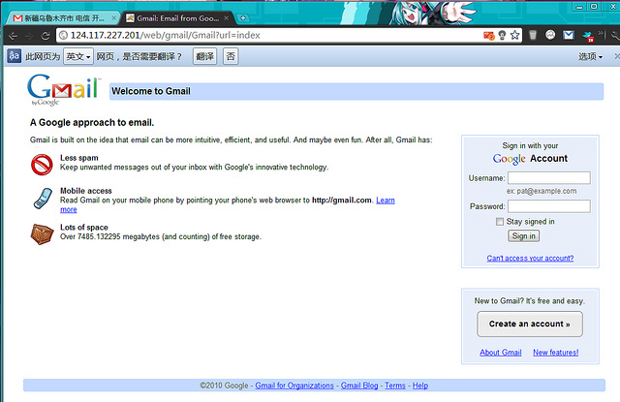620x402 pixels.
Task: Expand the 英文 language dropdown
Action: tap(76, 56)
